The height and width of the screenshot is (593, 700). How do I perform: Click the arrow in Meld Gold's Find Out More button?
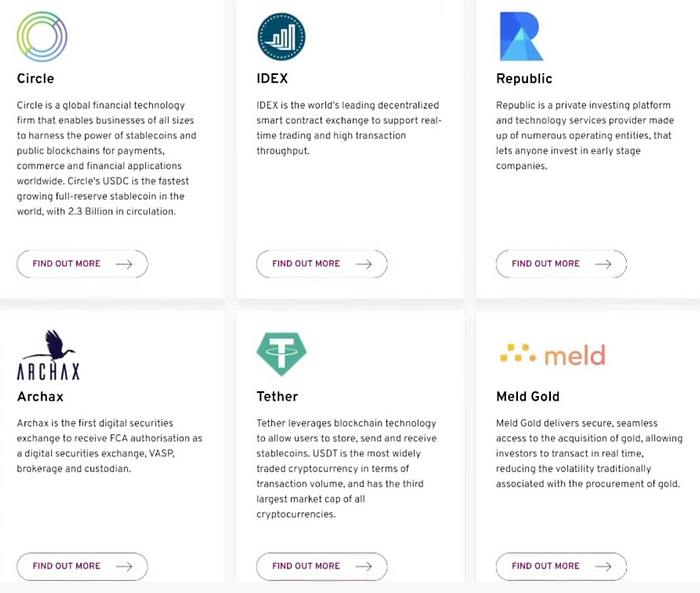(603, 566)
